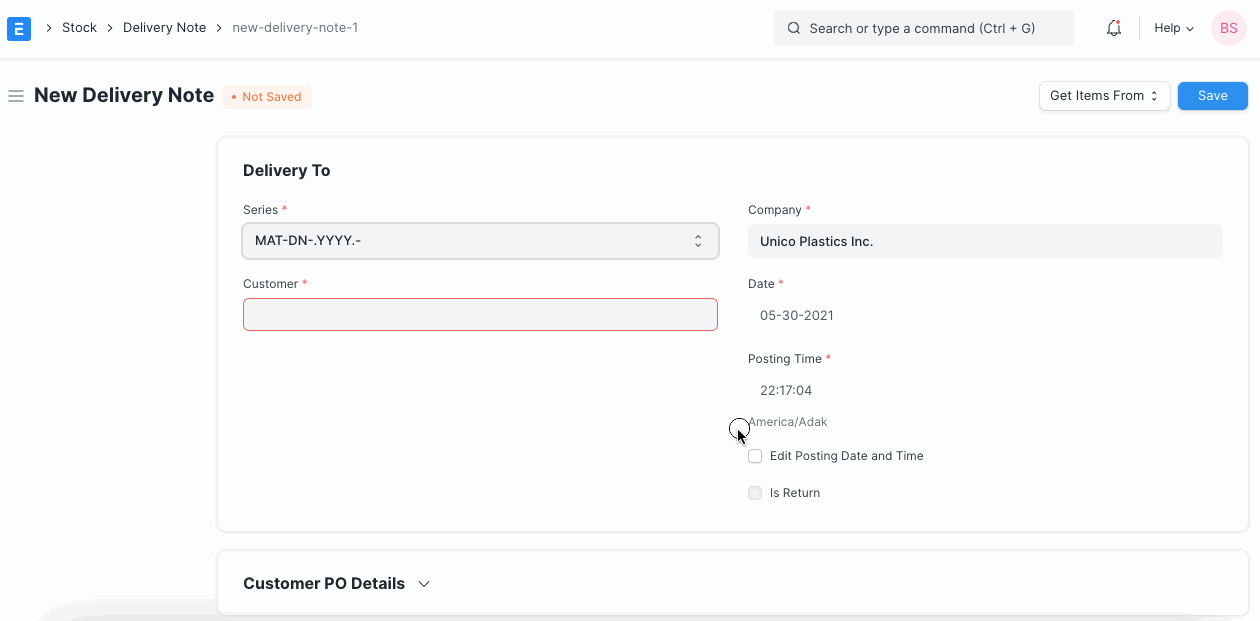Click the Save button
1260x621 pixels.
[x=1212, y=96]
